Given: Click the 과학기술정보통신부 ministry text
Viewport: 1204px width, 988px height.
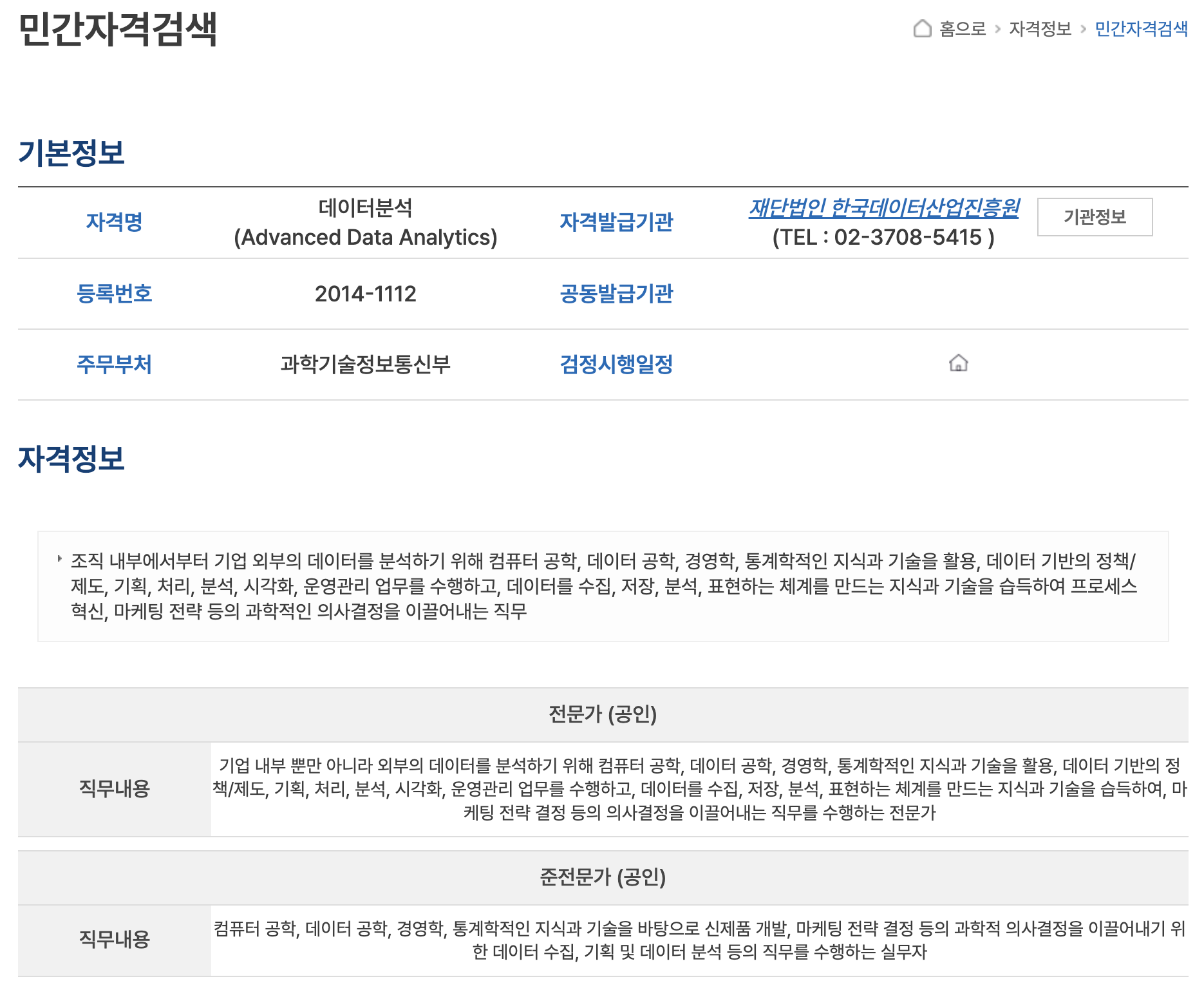Looking at the screenshot, I should (x=365, y=365).
